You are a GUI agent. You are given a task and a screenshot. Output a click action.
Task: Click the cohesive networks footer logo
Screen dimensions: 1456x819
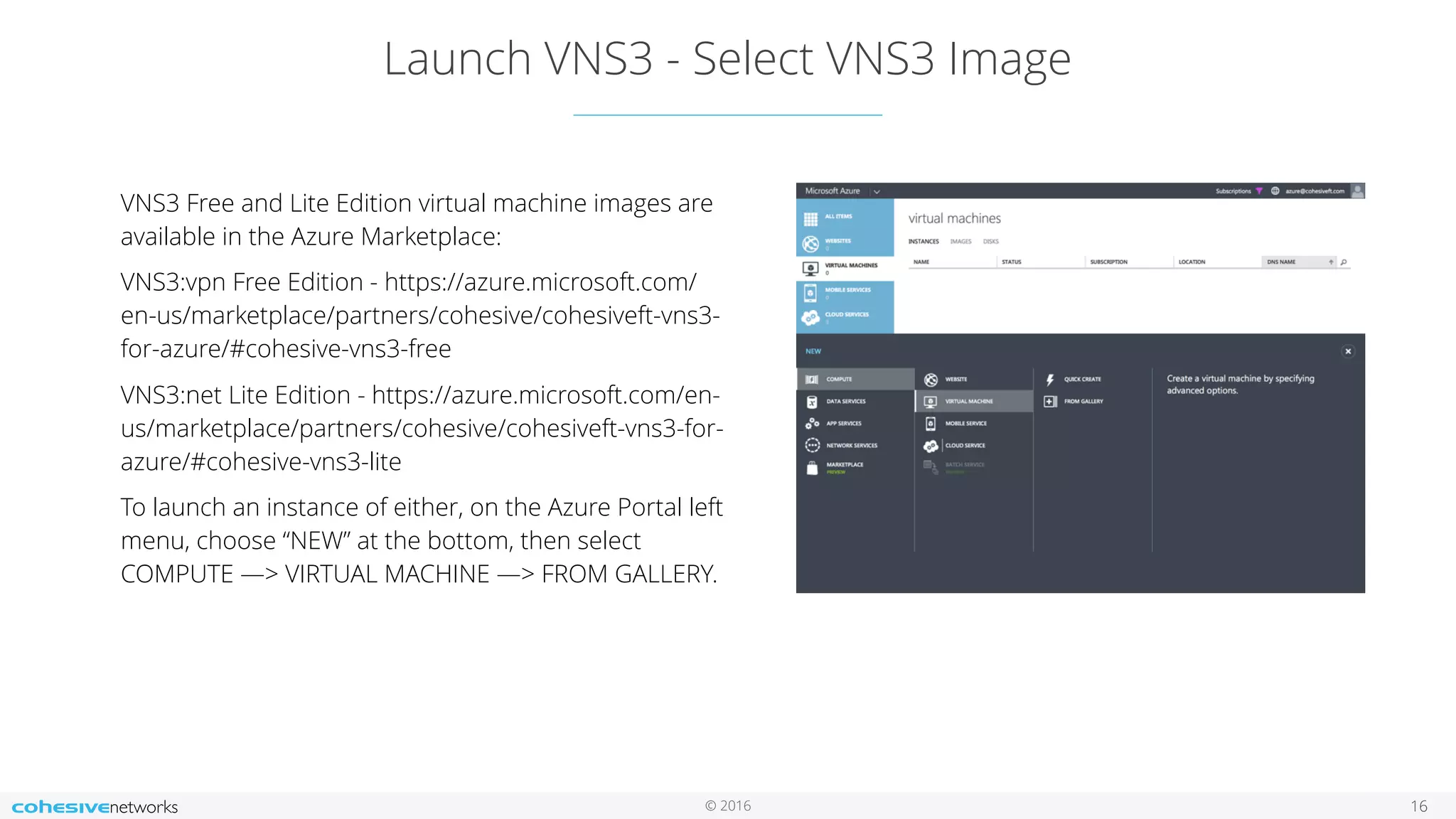point(95,807)
